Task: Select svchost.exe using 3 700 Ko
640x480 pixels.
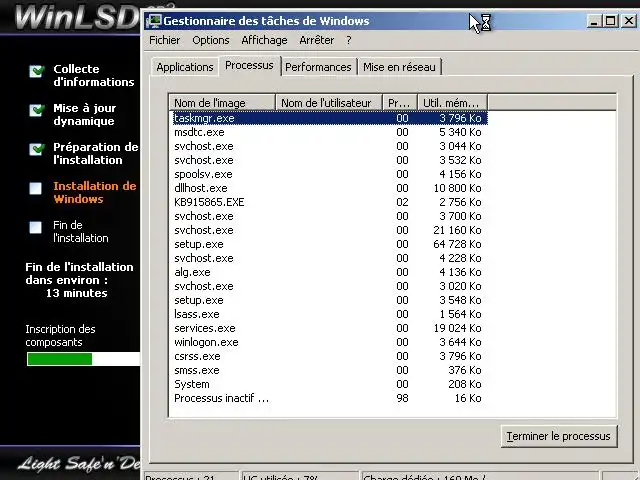Action: [330, 216]
